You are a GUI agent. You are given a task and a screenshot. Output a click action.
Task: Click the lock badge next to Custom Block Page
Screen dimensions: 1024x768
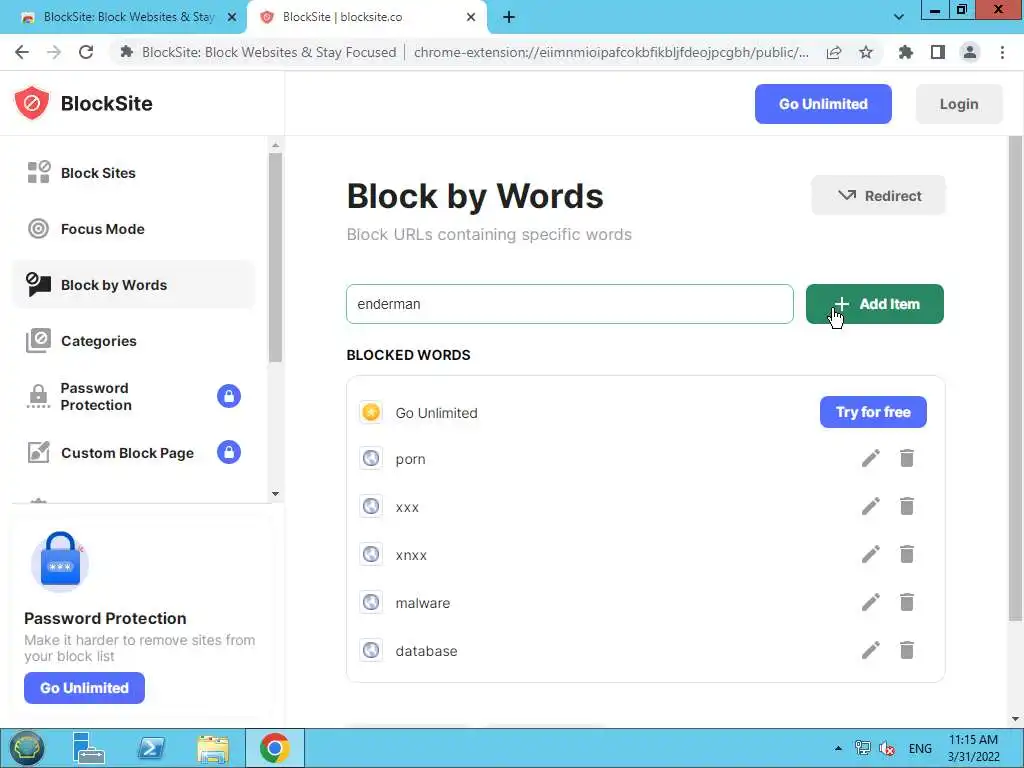pyautogui.click(x=229, y=452)
